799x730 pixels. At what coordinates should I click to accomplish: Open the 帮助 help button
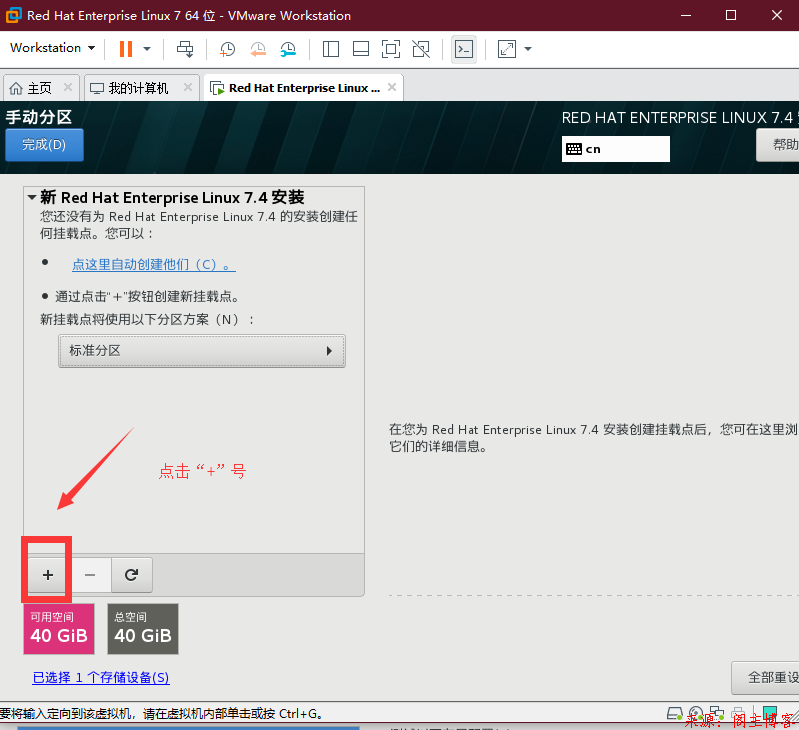pos(778,145)
